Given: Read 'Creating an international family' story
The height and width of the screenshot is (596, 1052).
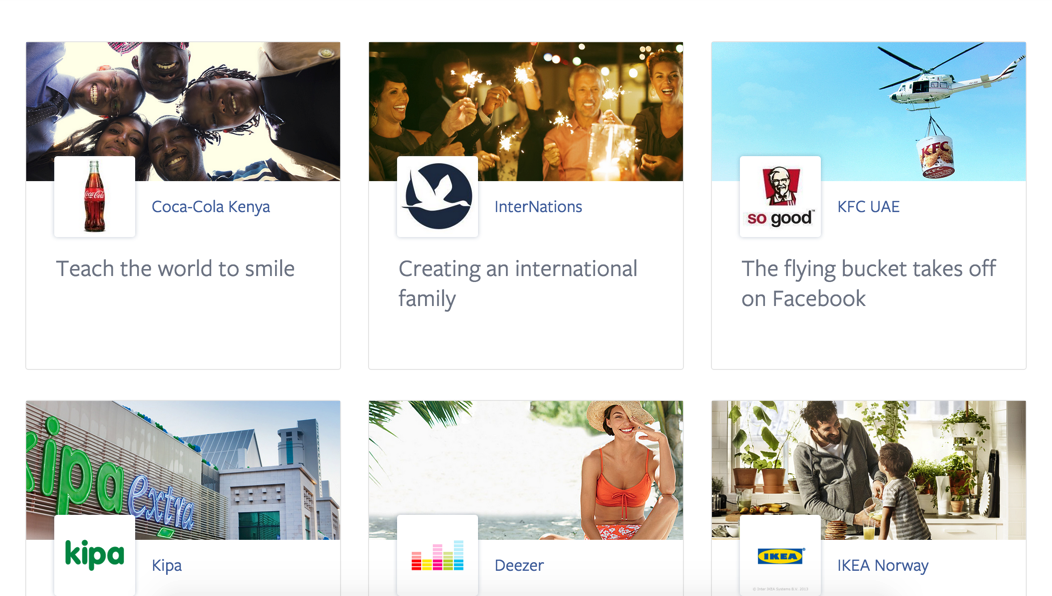Looking at the screenshot, I should tap(517, 283).
